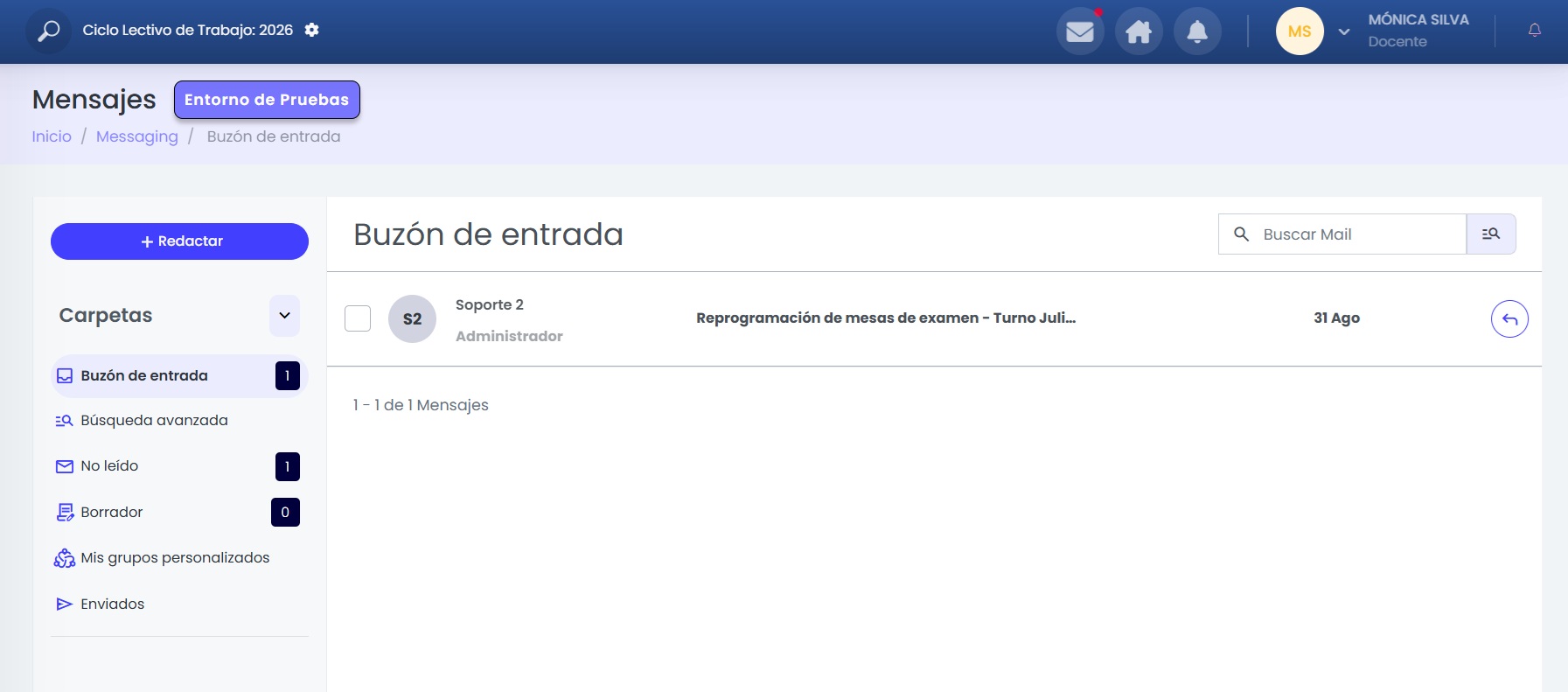
Task: Focus the Buscar Mail search field
Action: point(1342,234)
